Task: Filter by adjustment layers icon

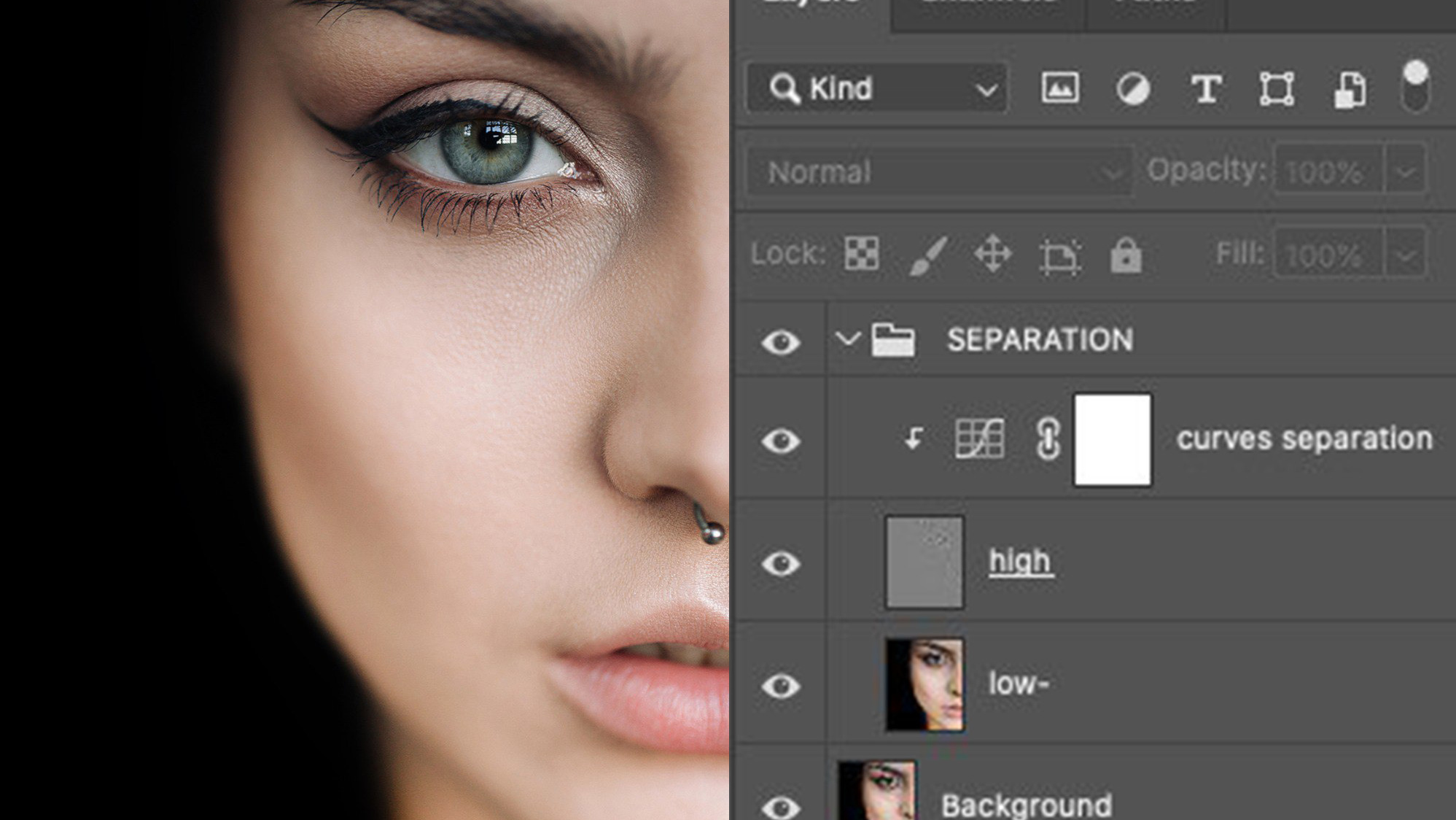Action: click(1132, 88)
